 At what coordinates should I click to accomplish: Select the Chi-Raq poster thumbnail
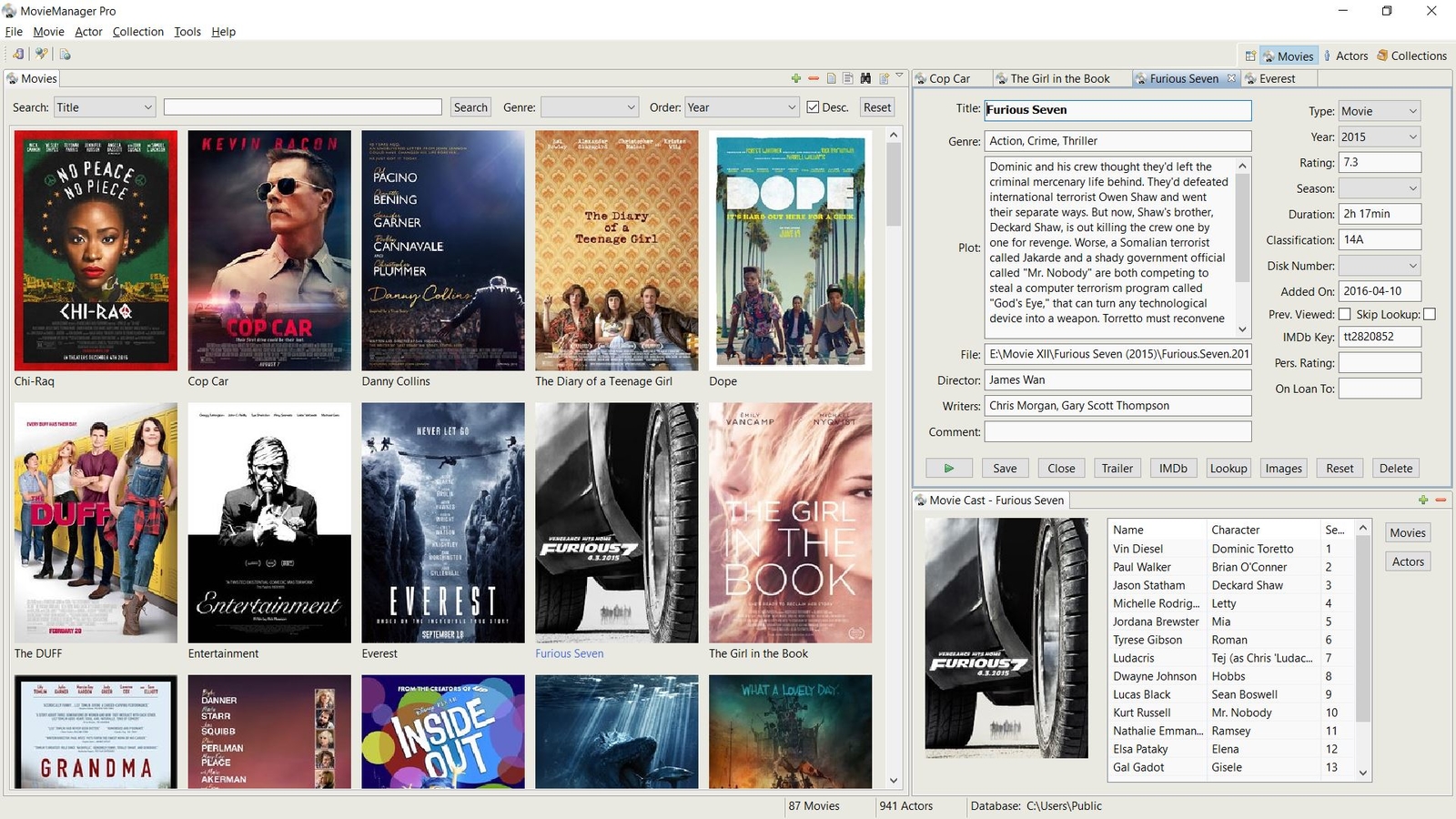pyautogui.click(x=96, y=250)
